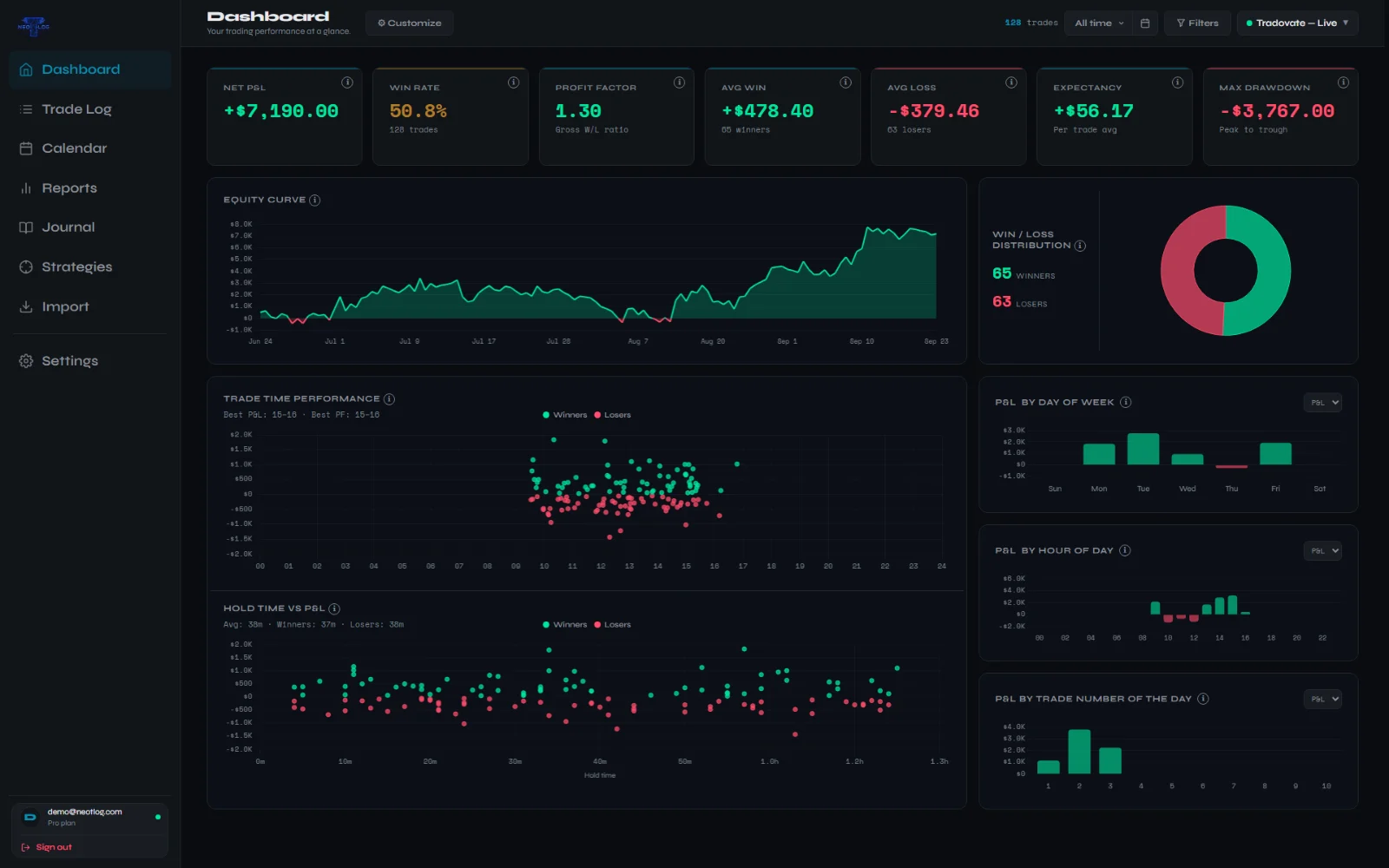
Task: Click Trade Time Performance info icon
Action: coord(389,399)
